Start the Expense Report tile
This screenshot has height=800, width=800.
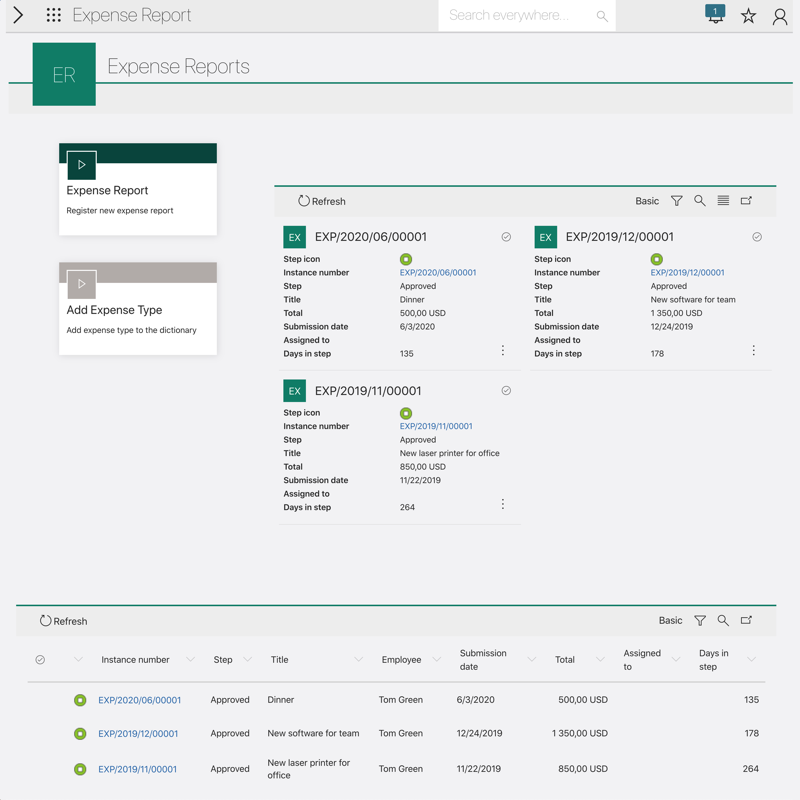point(82,165)
